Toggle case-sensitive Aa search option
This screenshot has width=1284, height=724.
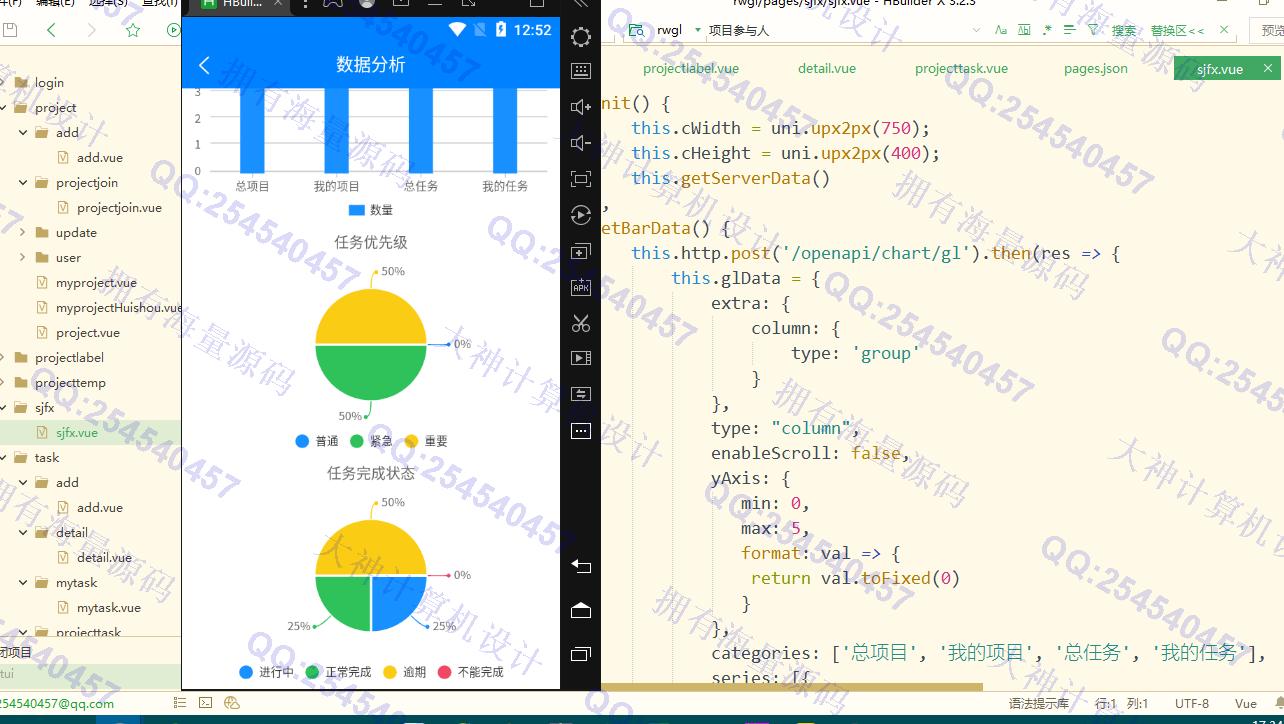pos(1001,30)
